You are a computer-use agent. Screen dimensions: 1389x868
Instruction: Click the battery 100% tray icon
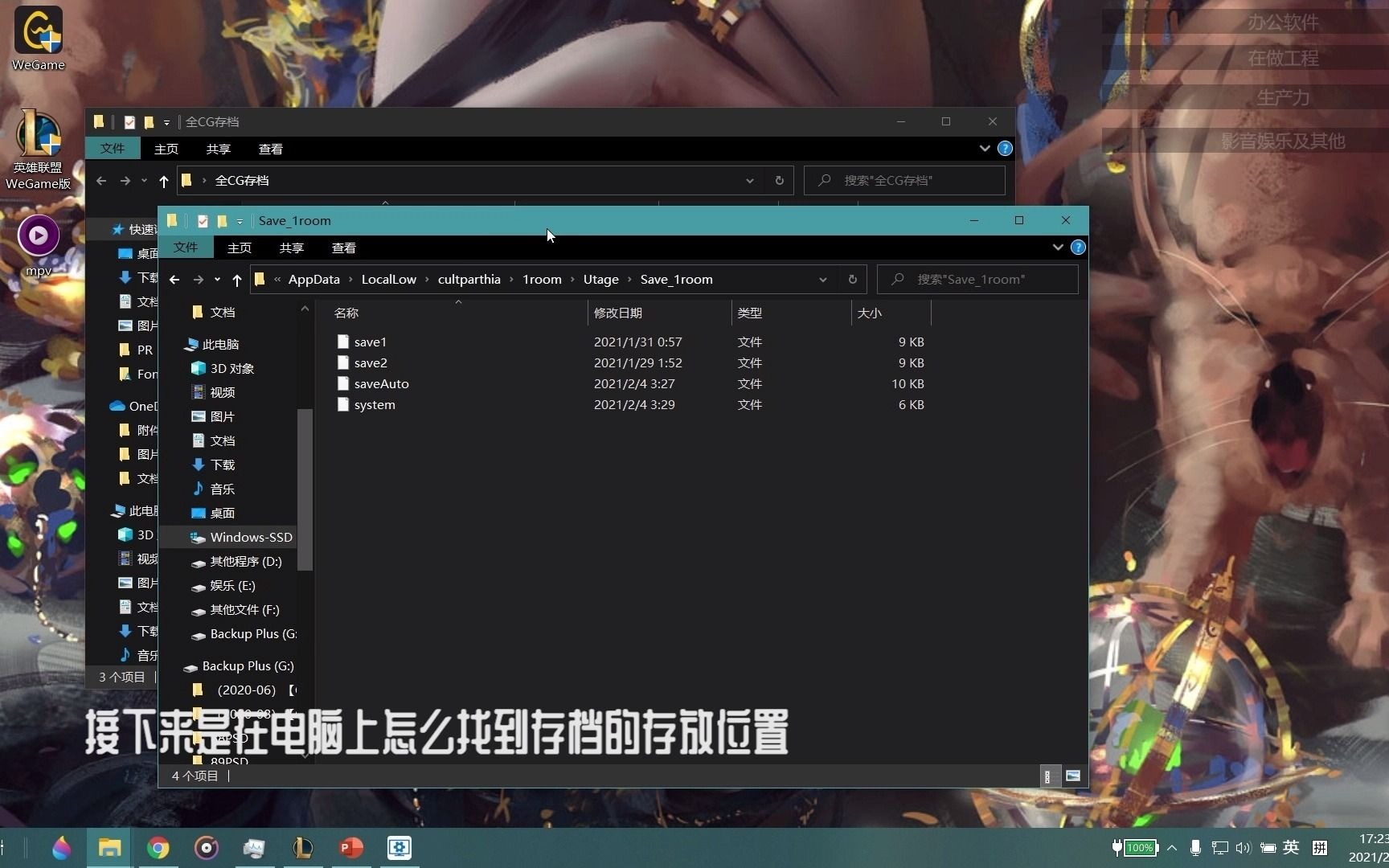tap(1134, 847)
